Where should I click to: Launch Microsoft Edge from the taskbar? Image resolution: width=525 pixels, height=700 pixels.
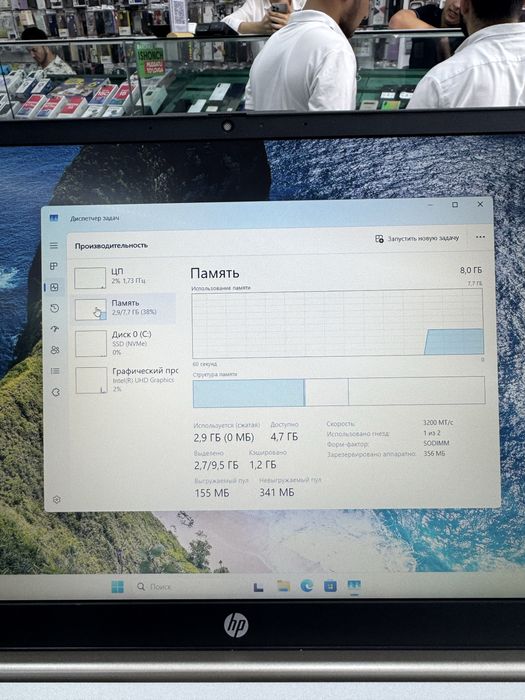pos(307,586)
